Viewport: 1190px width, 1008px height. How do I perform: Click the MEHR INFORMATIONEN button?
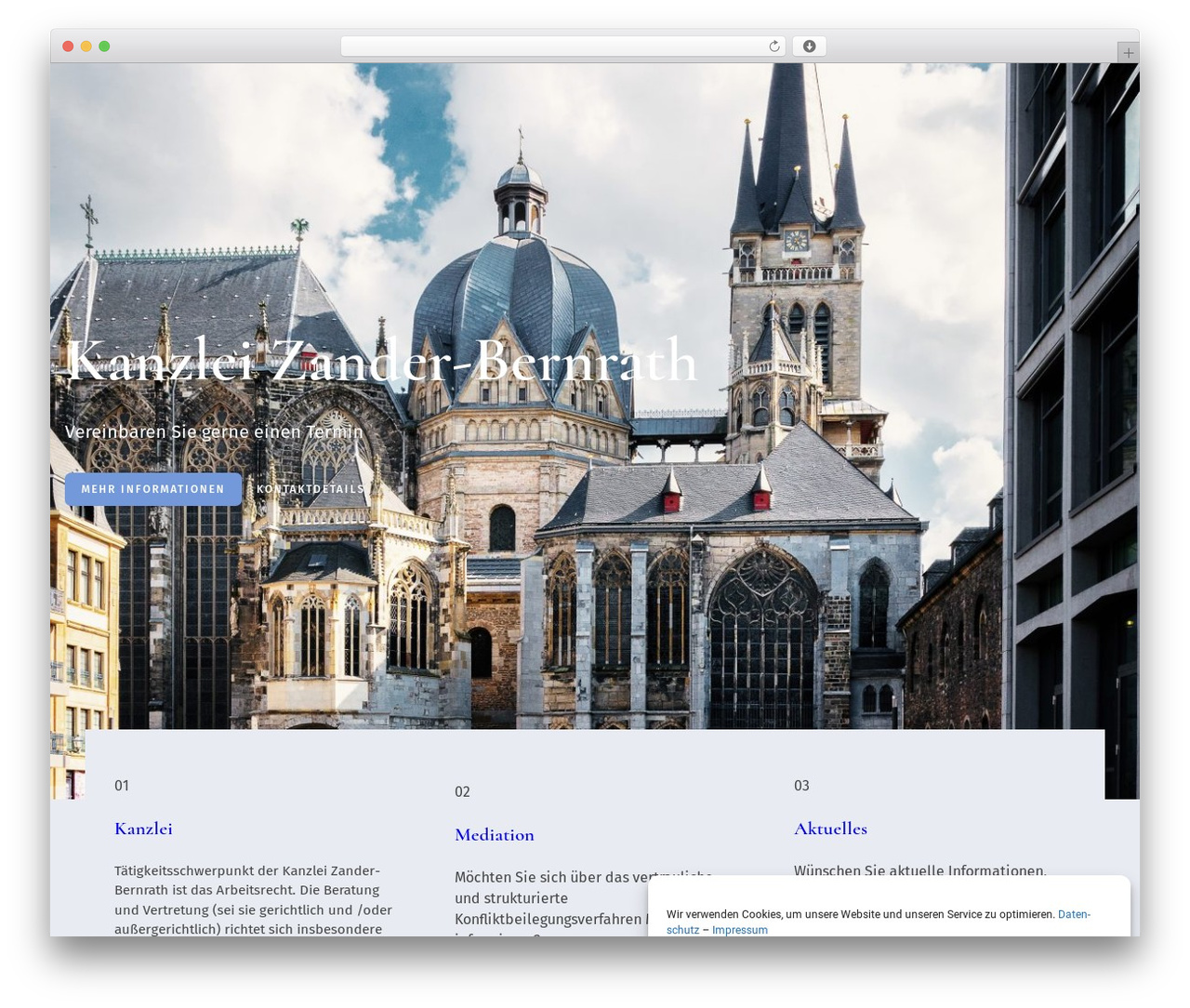[x=153, y=489]
